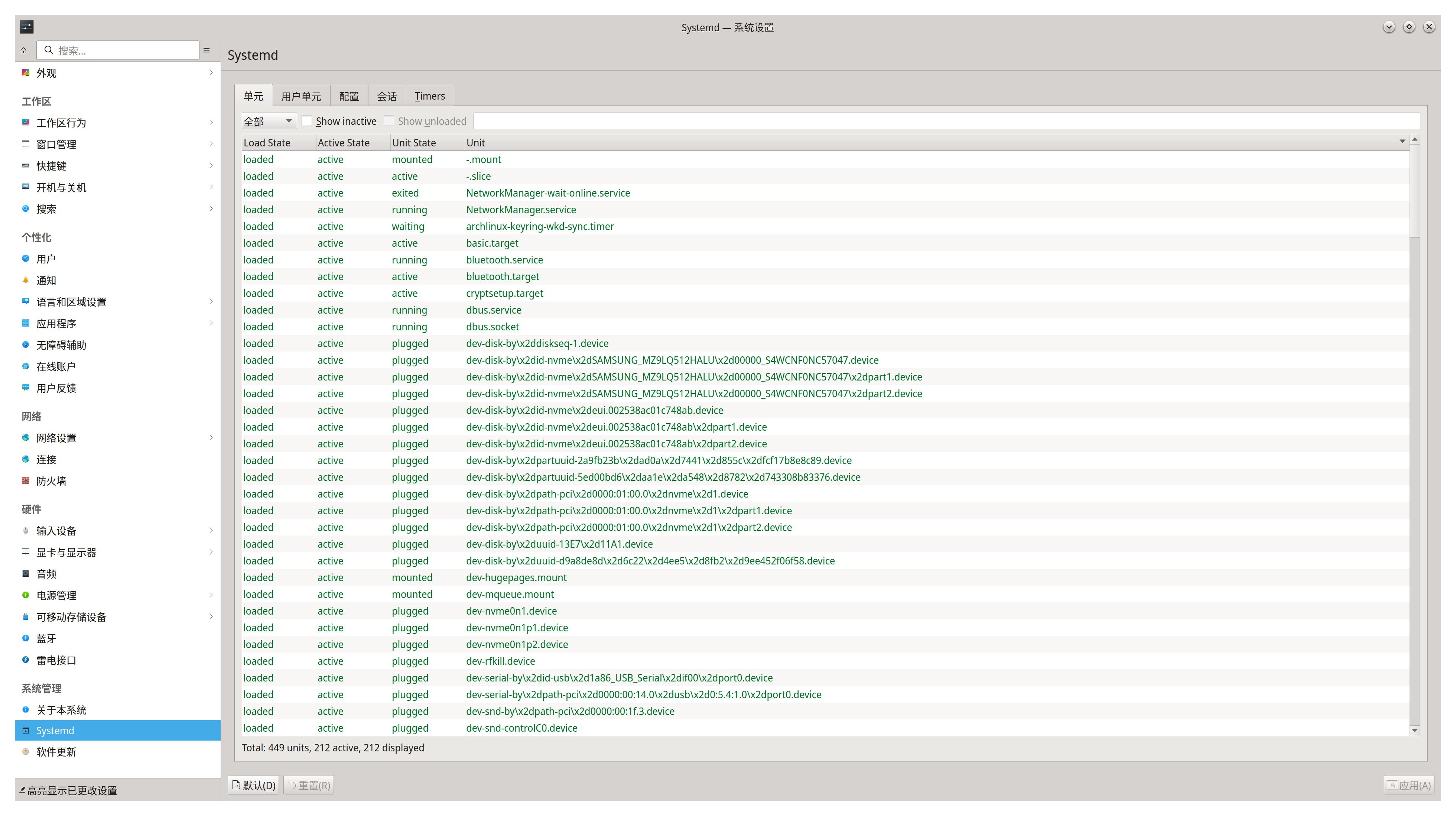Enable the Show inactive checkbox

[307, 121]
